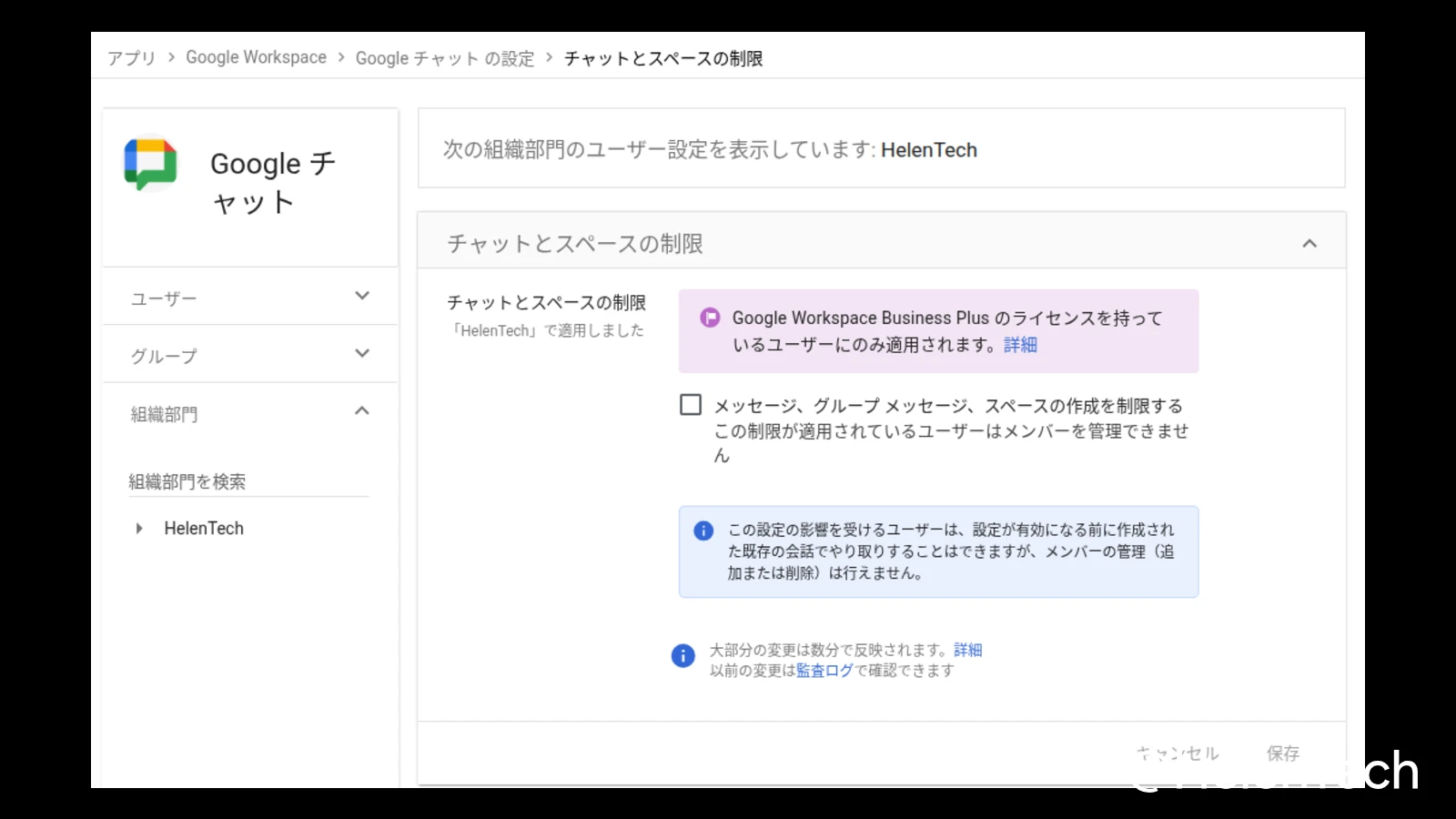
Task: Click the チャットとスペースの制限 setting label
Action: click(546, 303)
